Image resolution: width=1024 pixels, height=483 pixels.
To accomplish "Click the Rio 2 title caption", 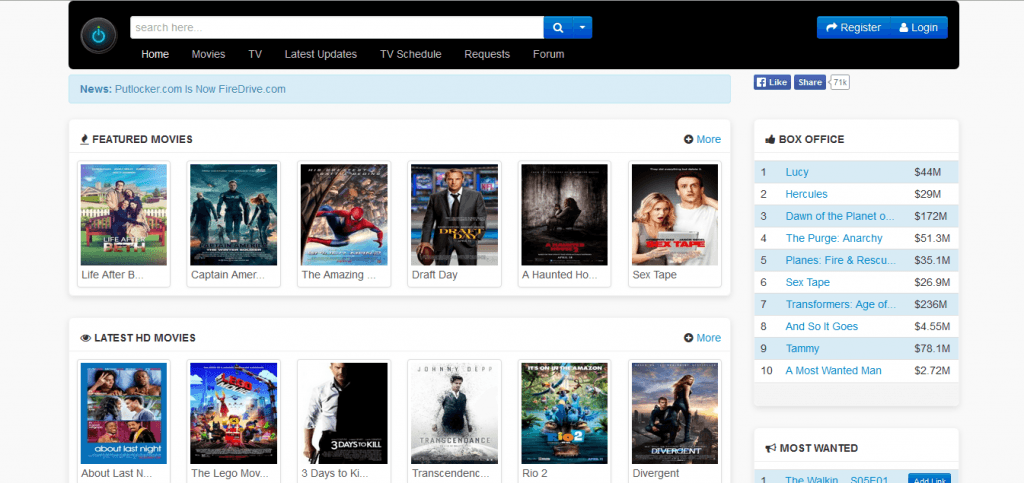I will pyautogui.click(x=536, y=473).
